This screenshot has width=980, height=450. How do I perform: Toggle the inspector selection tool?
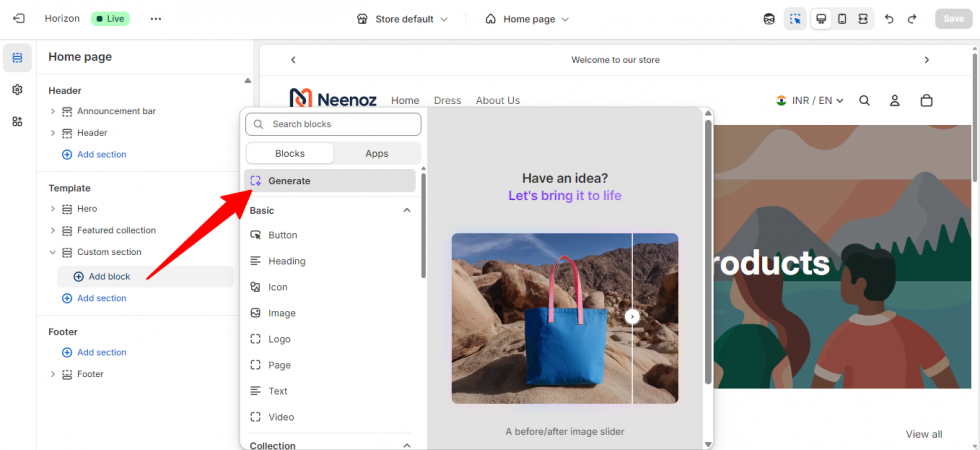795,19
